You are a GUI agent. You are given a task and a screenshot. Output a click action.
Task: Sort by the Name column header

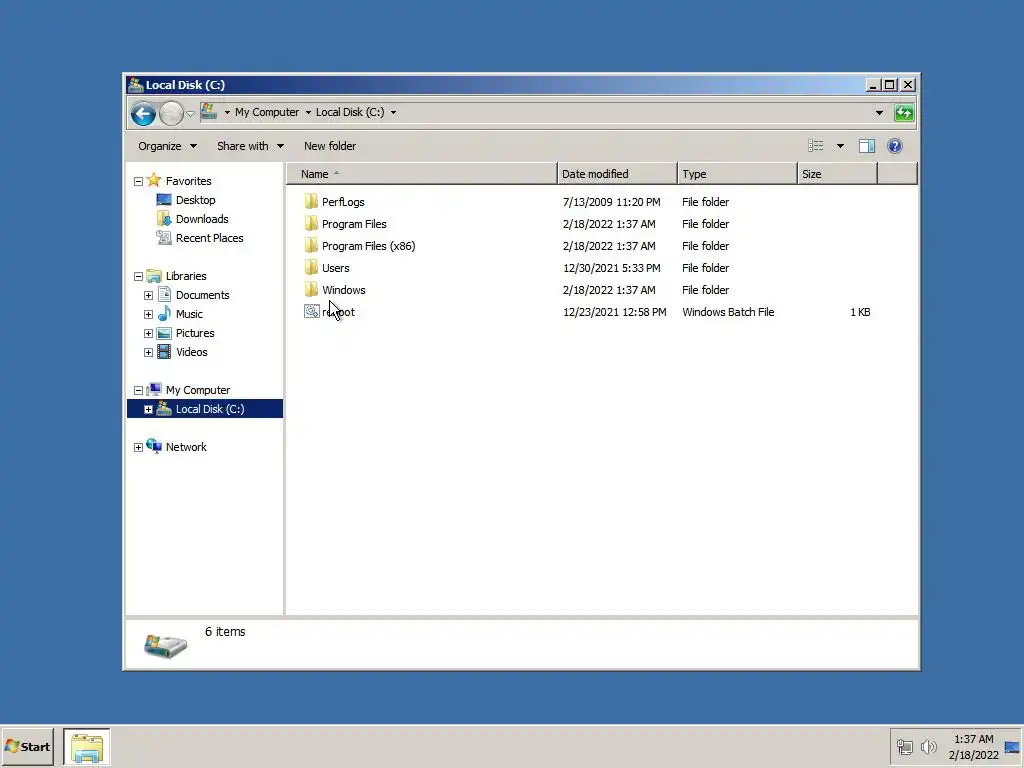422,174
